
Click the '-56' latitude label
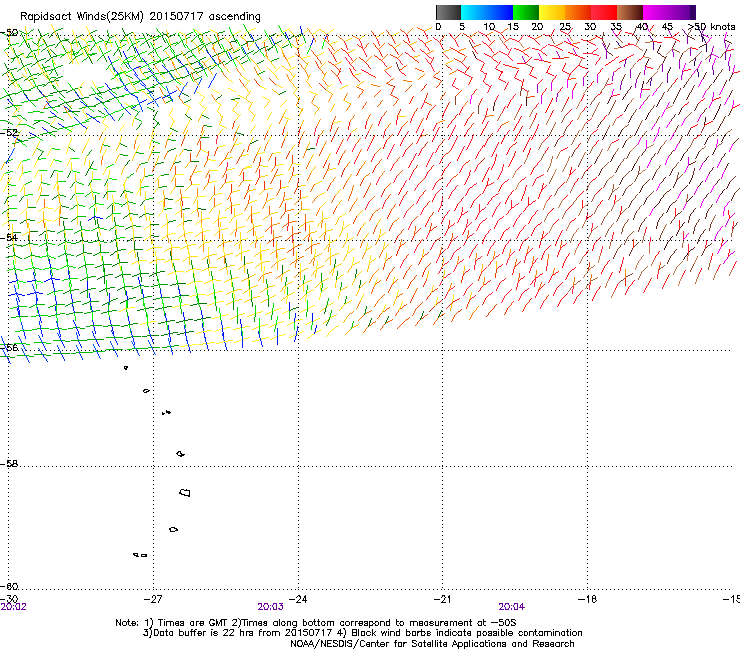tap(9, 347)
